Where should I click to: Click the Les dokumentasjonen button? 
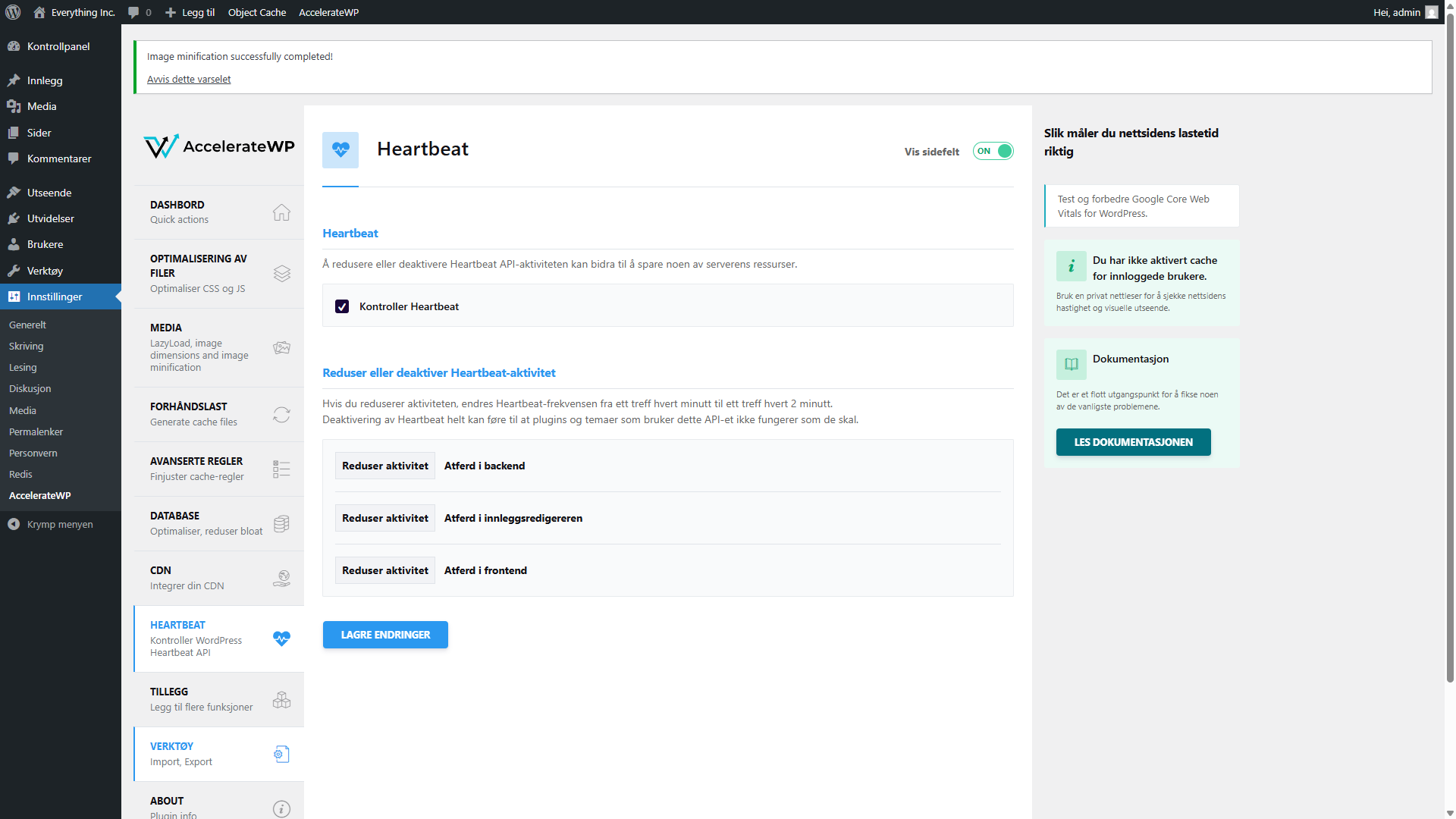pyautogui.click(x=1133, y=442)
